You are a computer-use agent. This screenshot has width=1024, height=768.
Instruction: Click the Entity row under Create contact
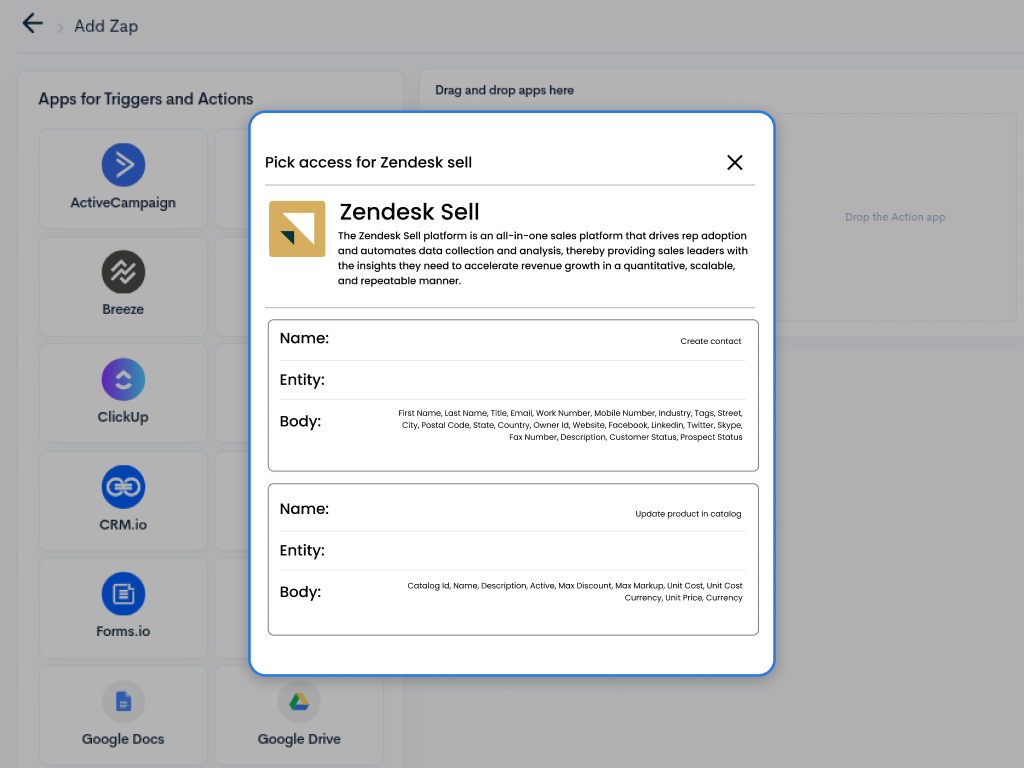pyautogui.click(x=512, y=380)
